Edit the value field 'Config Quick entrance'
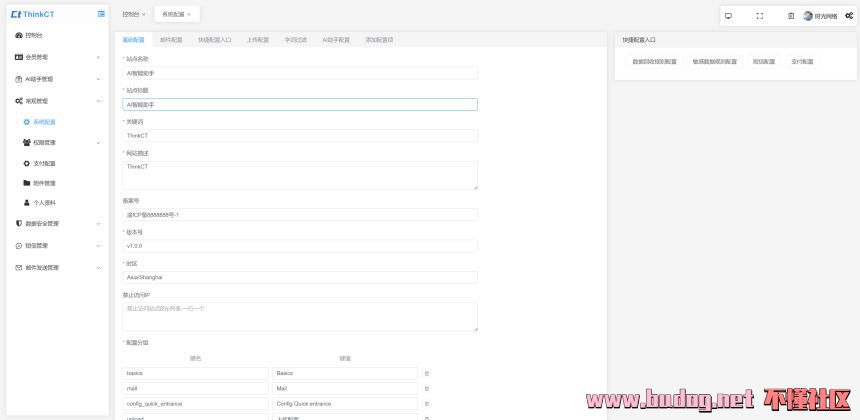Image resolution: width=860 pixels, height=420 pixels. [345, 404]
